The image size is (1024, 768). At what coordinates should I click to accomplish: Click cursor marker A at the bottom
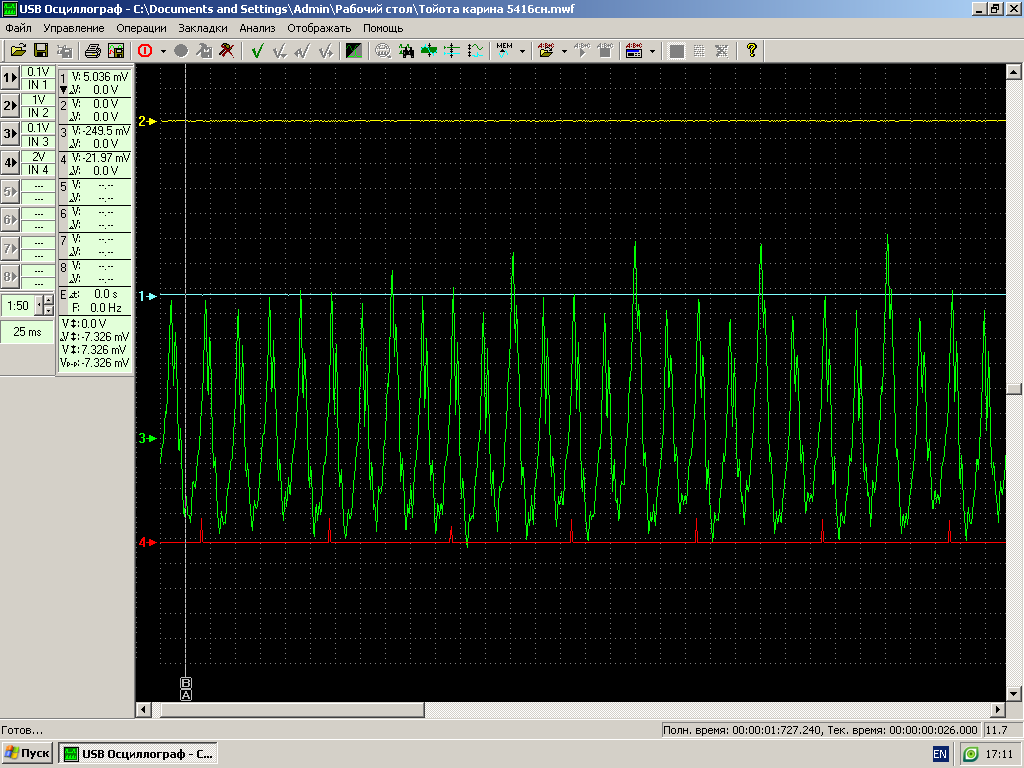(x=186, y=696)
